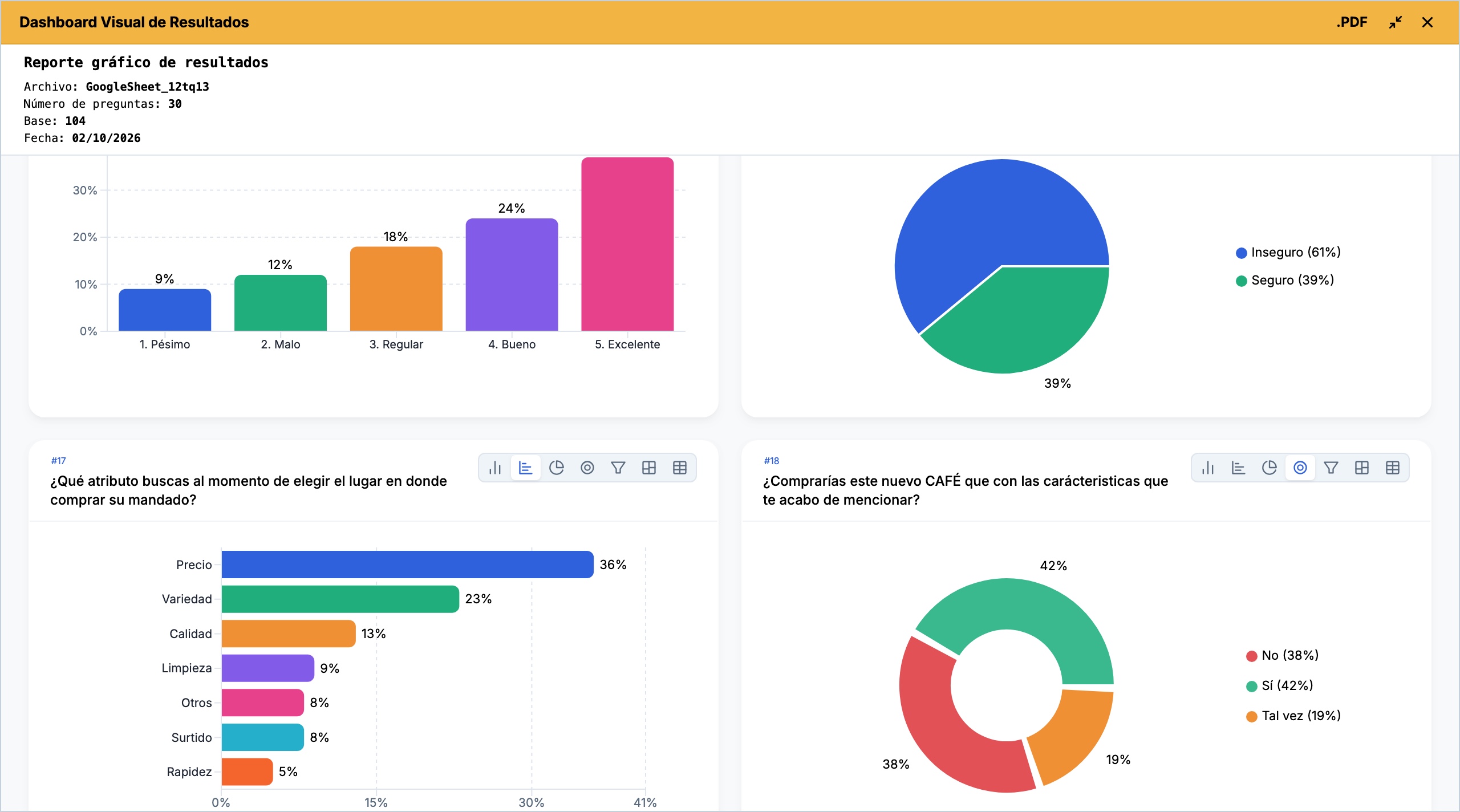Viewport: 1460px width, 812px height.
Task: Toggle the Tal vez (19%) legend item
Action: pos(1293,716)
